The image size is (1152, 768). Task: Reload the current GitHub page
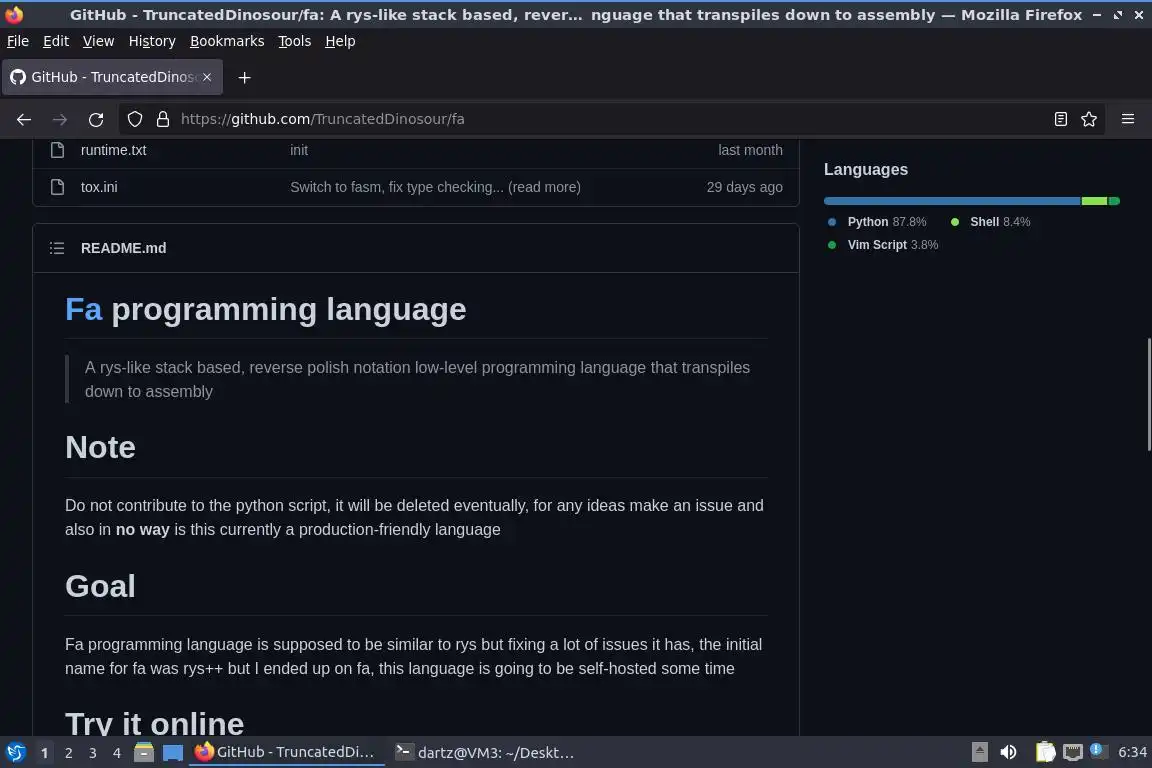pos(96,119)
